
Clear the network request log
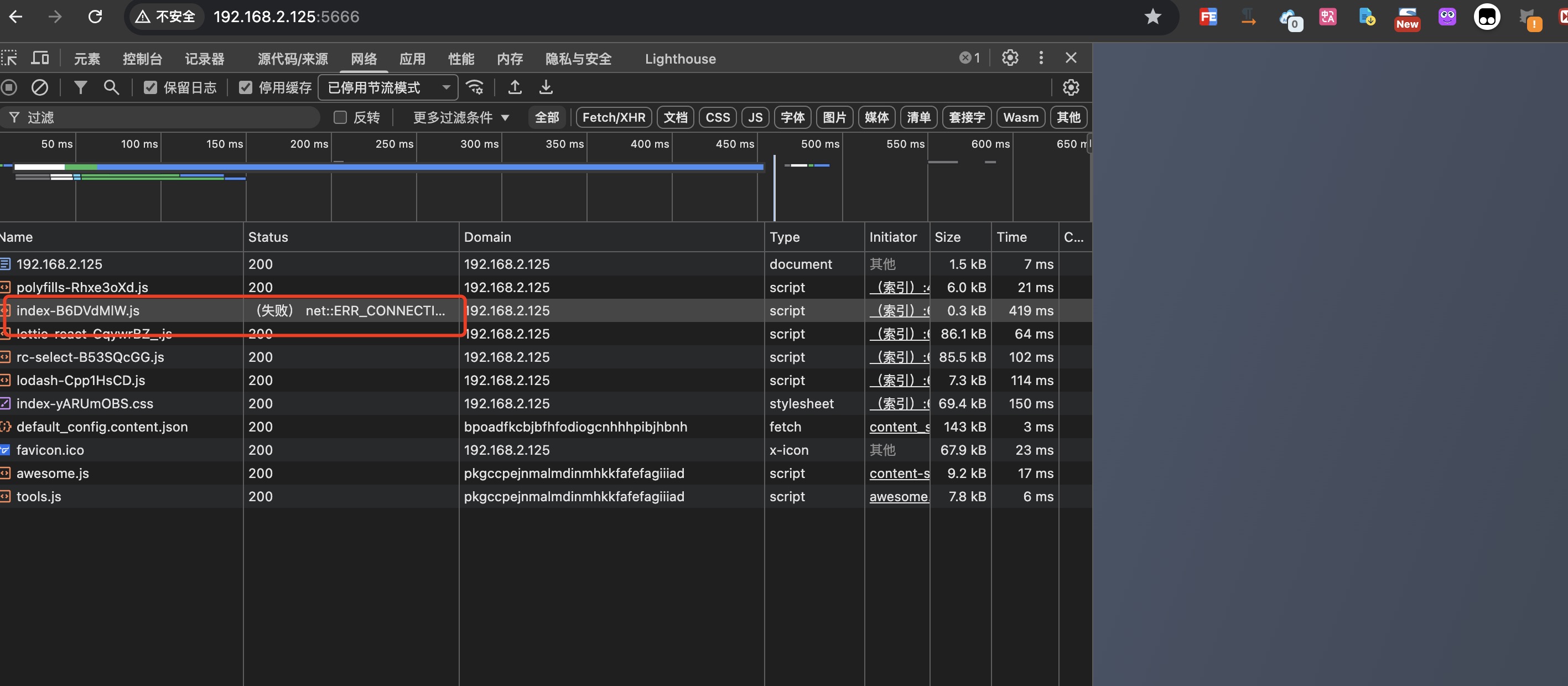[40, 87]
